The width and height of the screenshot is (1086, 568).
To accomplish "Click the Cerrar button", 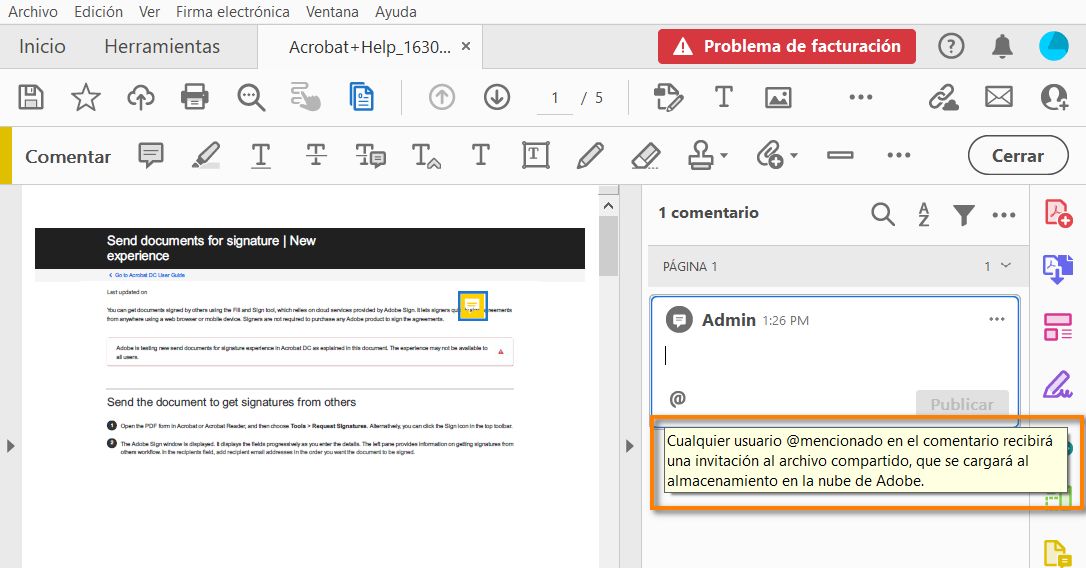I will (x=1018, y=156).
